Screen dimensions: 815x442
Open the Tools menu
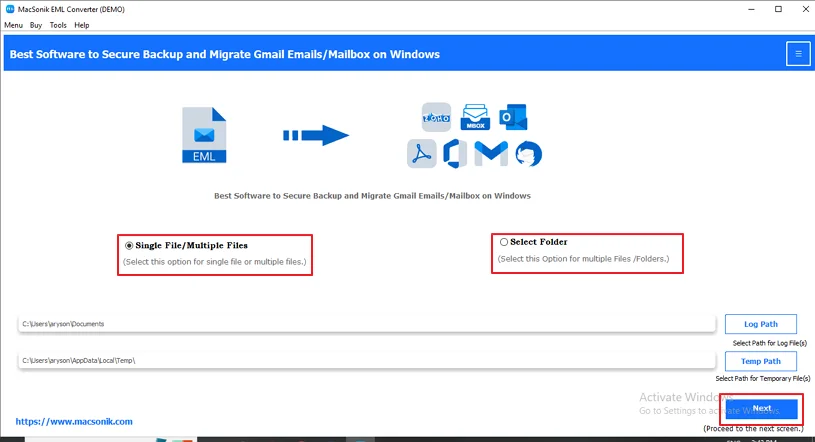(x=58, y=25)
